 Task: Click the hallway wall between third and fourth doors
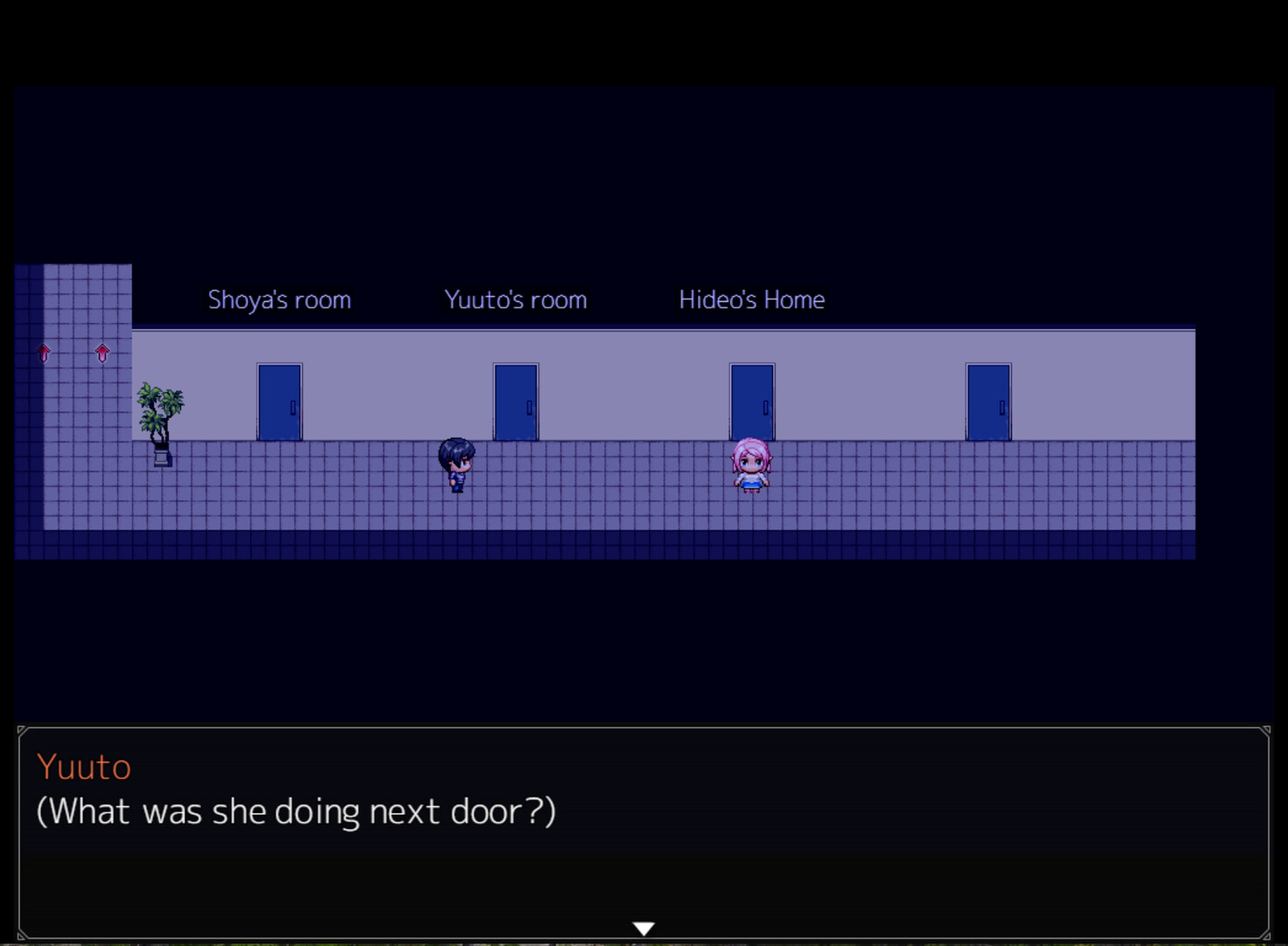pos(871,385)
